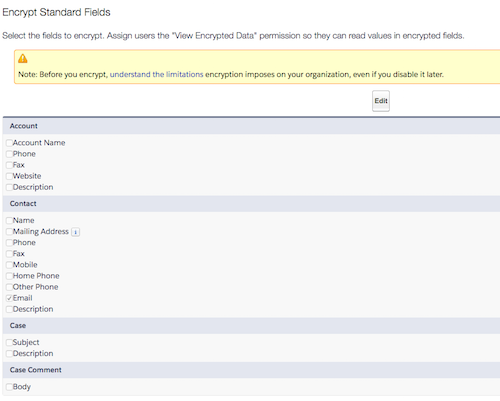Check the Other Phone checkbox
The image size is (500, 401).
9,287
